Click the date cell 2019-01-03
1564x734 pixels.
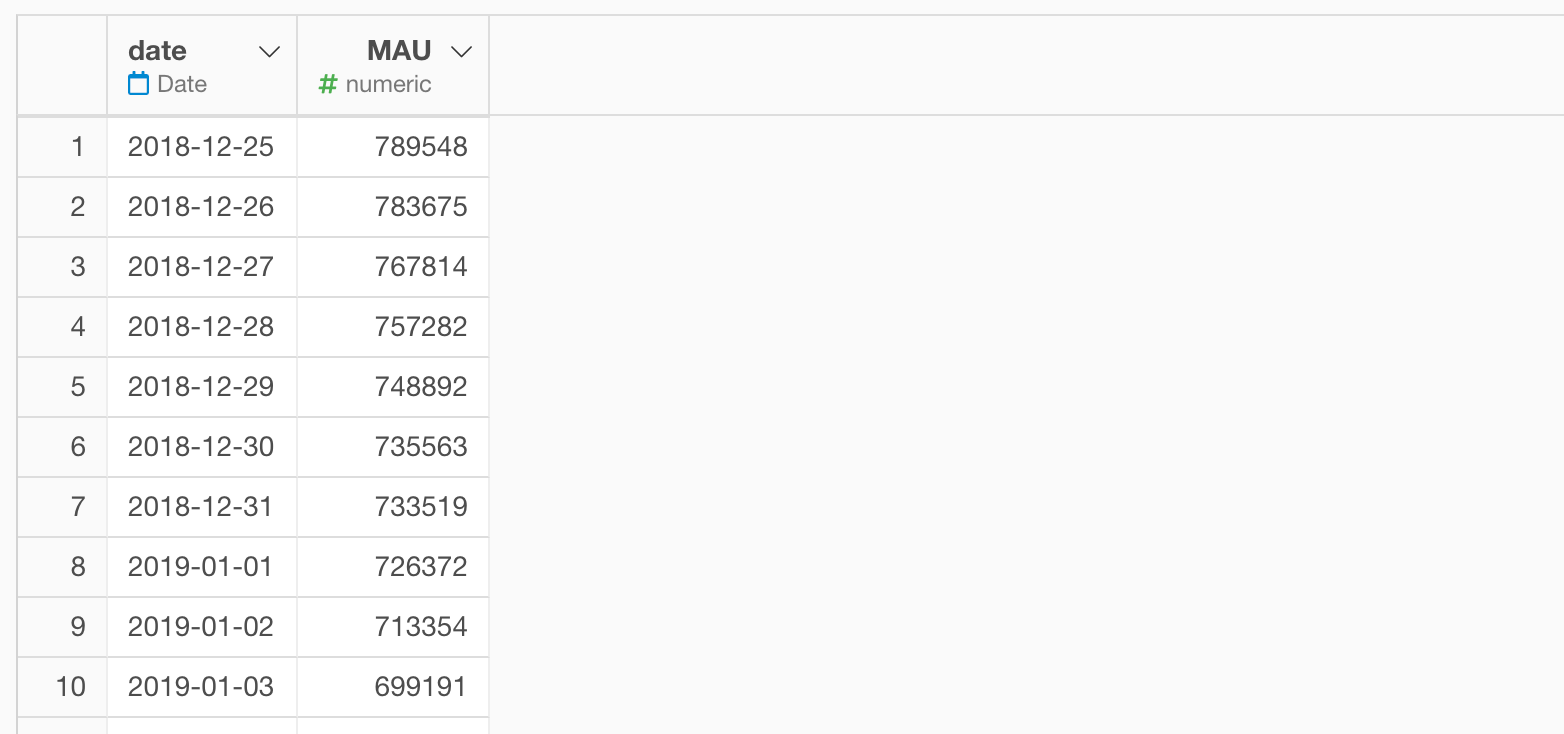pyautogui.click(x=201, y=687)
